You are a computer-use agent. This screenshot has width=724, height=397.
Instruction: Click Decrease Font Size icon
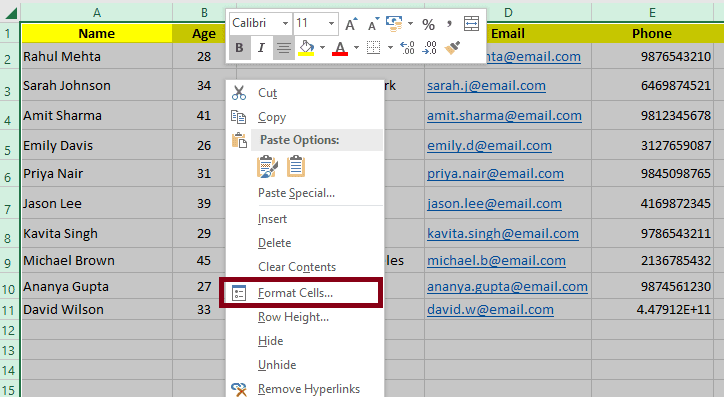pos(373,24)
